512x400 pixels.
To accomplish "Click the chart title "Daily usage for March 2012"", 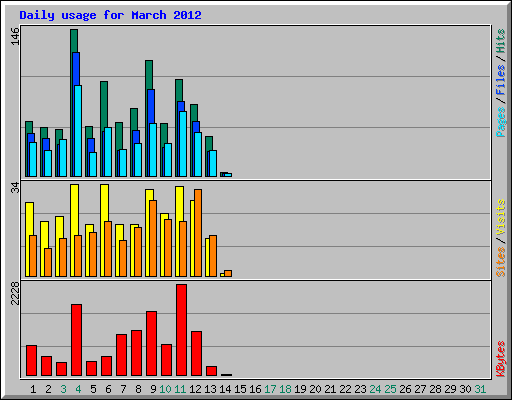I will pyautogui.click(x=110, y=15).
